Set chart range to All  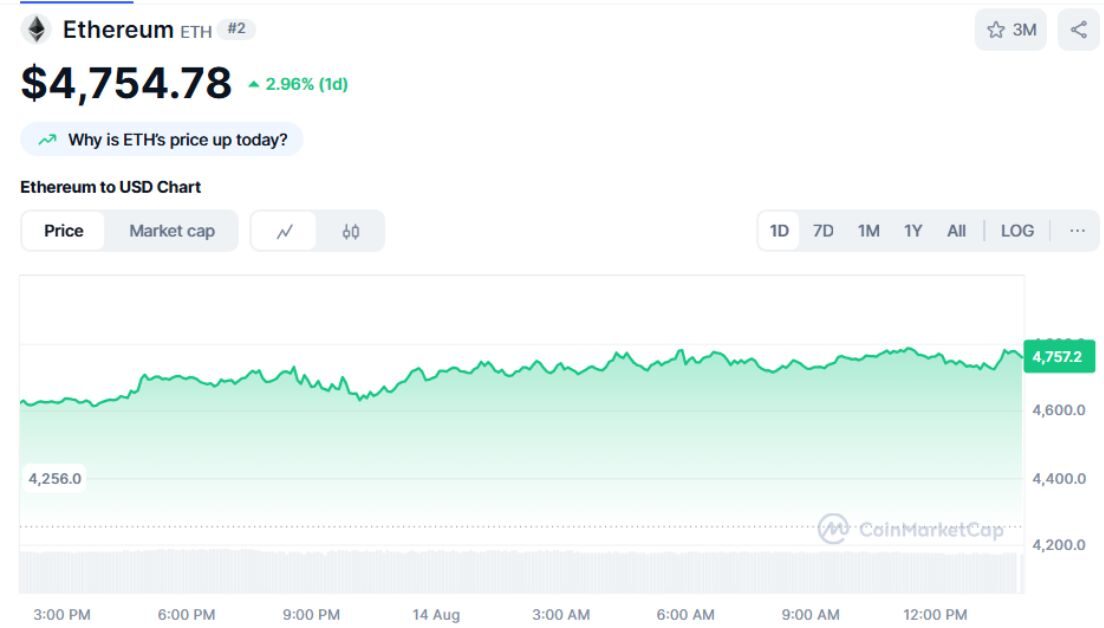point(956,231)
